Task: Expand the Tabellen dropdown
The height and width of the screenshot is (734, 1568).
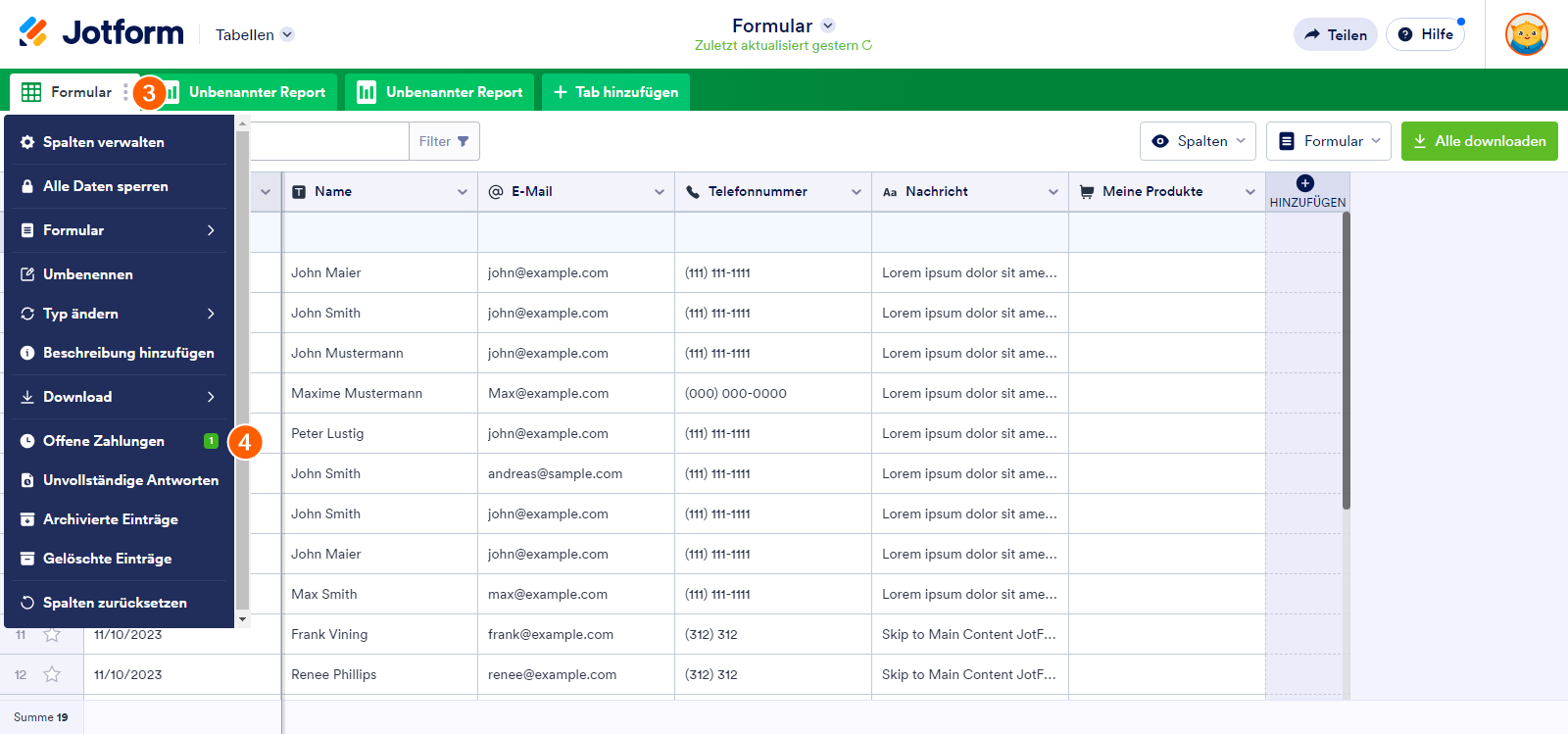Action: (287, 34)
